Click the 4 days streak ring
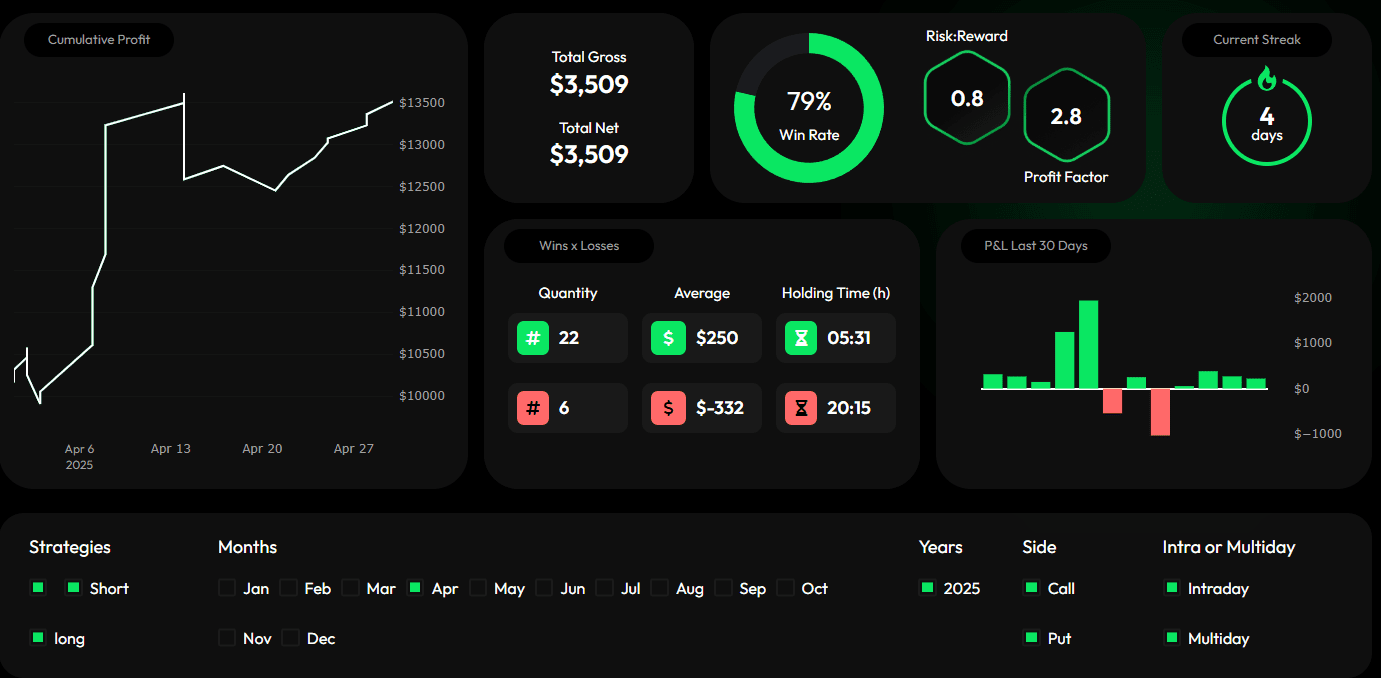 (x=1267, y=121)
